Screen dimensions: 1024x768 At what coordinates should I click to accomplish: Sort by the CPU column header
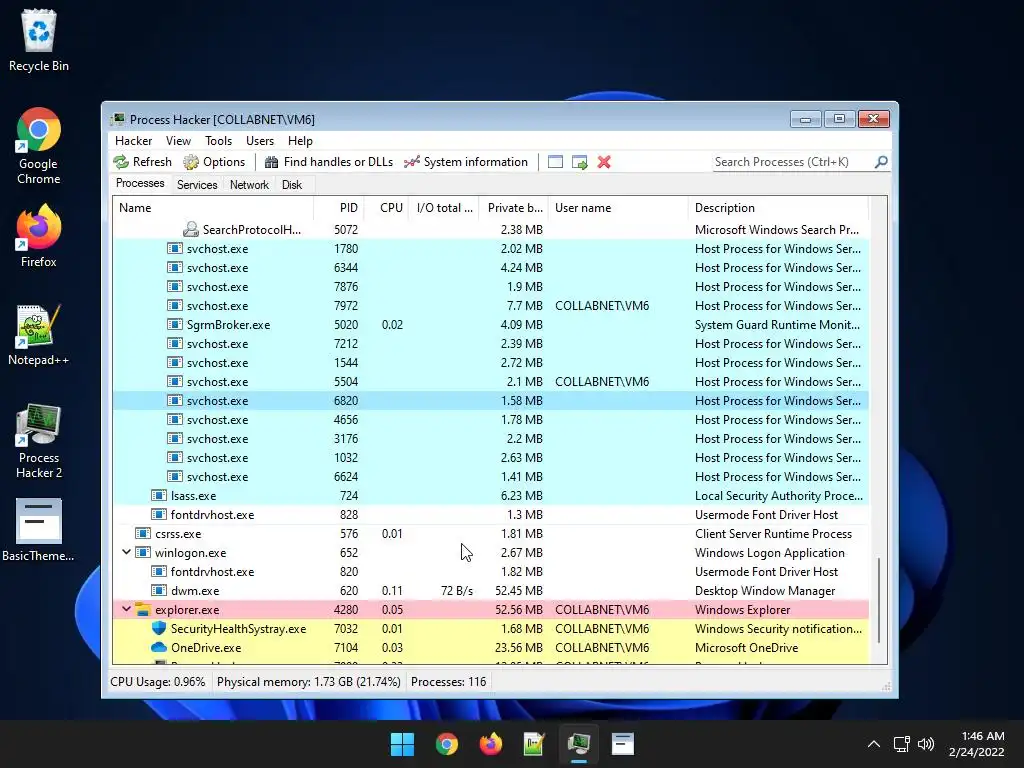(x=386, y=208)
